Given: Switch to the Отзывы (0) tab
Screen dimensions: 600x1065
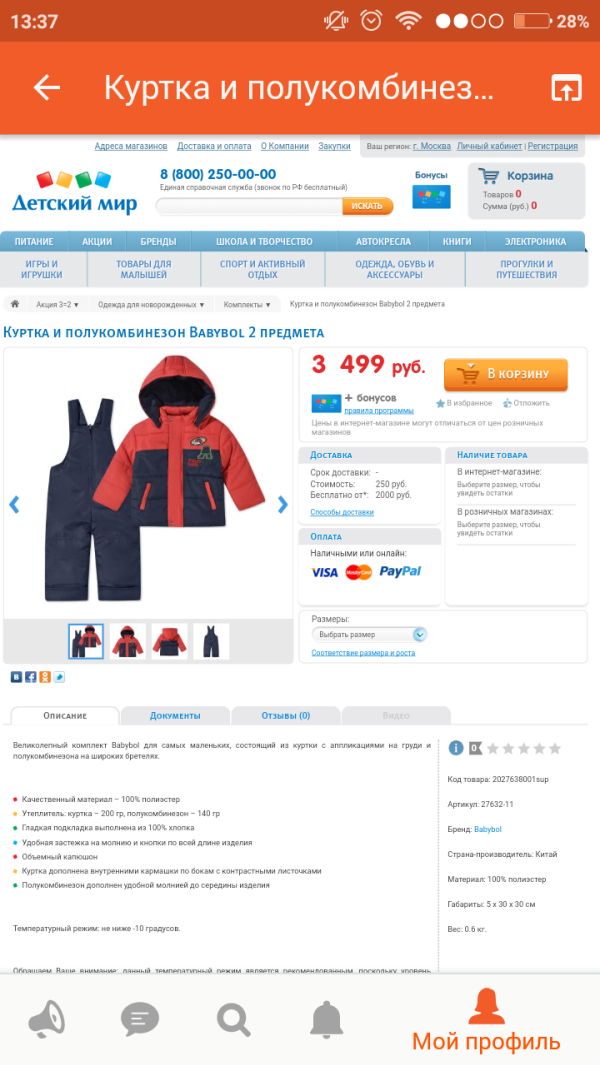Looking at the screenshot, I should [x=285, y=715].
